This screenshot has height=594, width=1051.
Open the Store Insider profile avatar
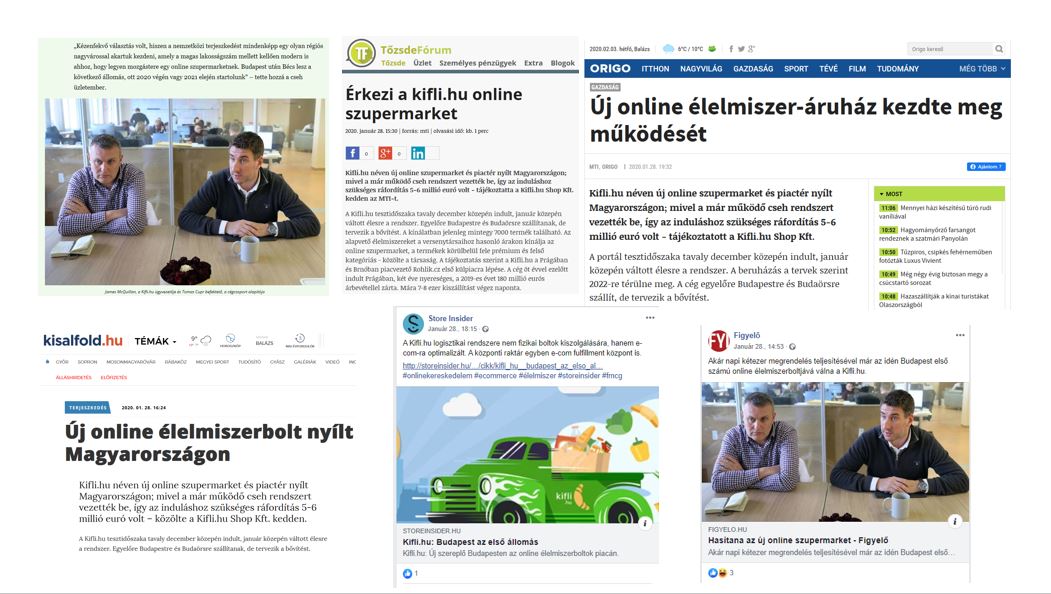click(x=413, y=323)
